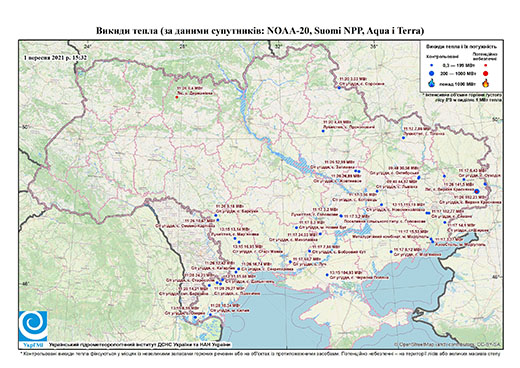Click the small red dot legend symbol
This screenshot has height=368, width=520.
click(486, 65)
